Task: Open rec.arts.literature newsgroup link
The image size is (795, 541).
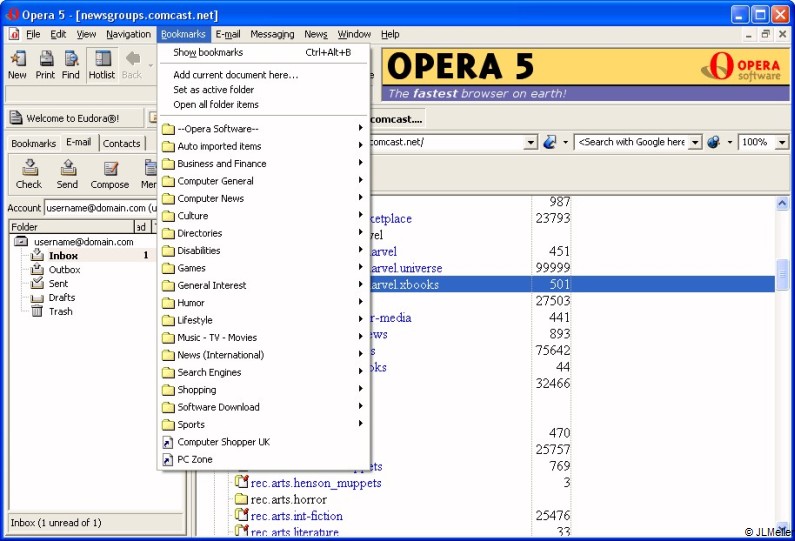Action: pos(295,532)
